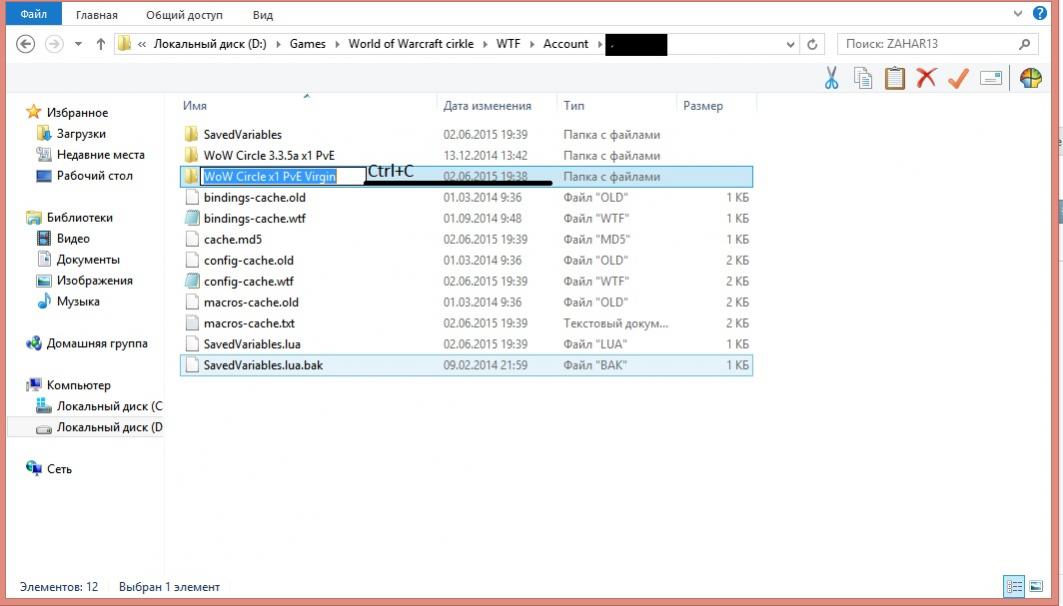Image resolution: width=1063 pixels, height=606 pixels.
Task: Refresh the current folder view
Action: [x=812, y=44]
